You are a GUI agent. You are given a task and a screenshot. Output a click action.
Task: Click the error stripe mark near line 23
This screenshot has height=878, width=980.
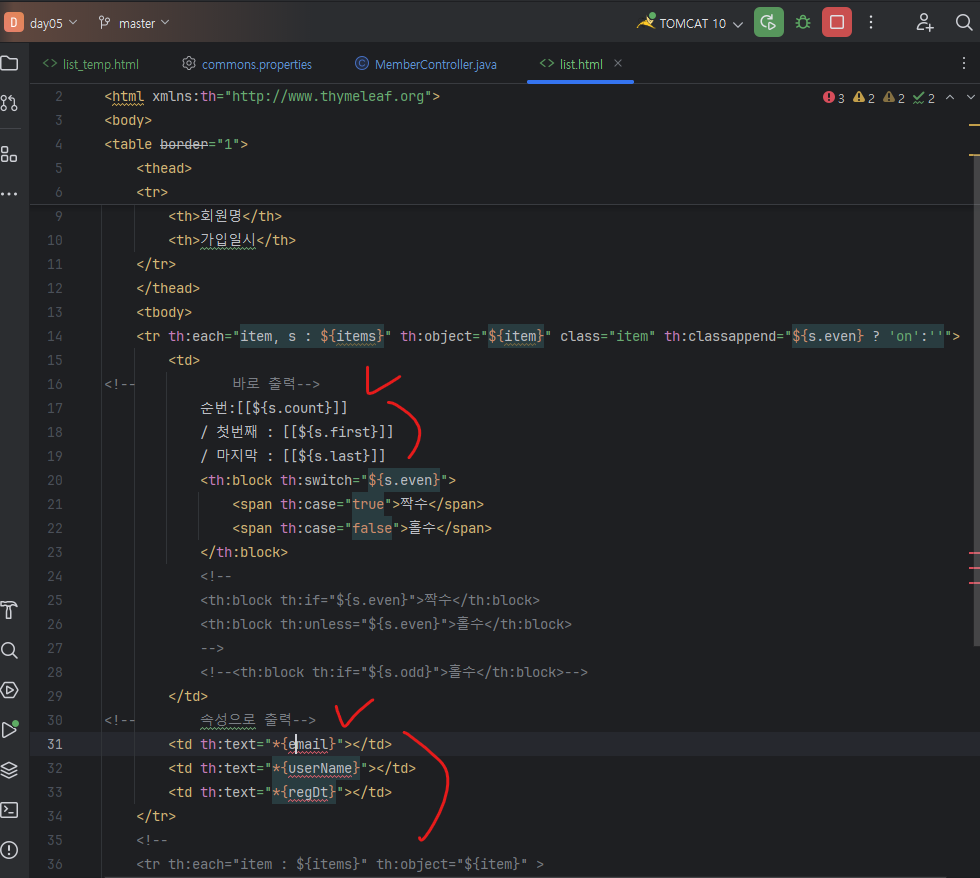tap(974, 553)
